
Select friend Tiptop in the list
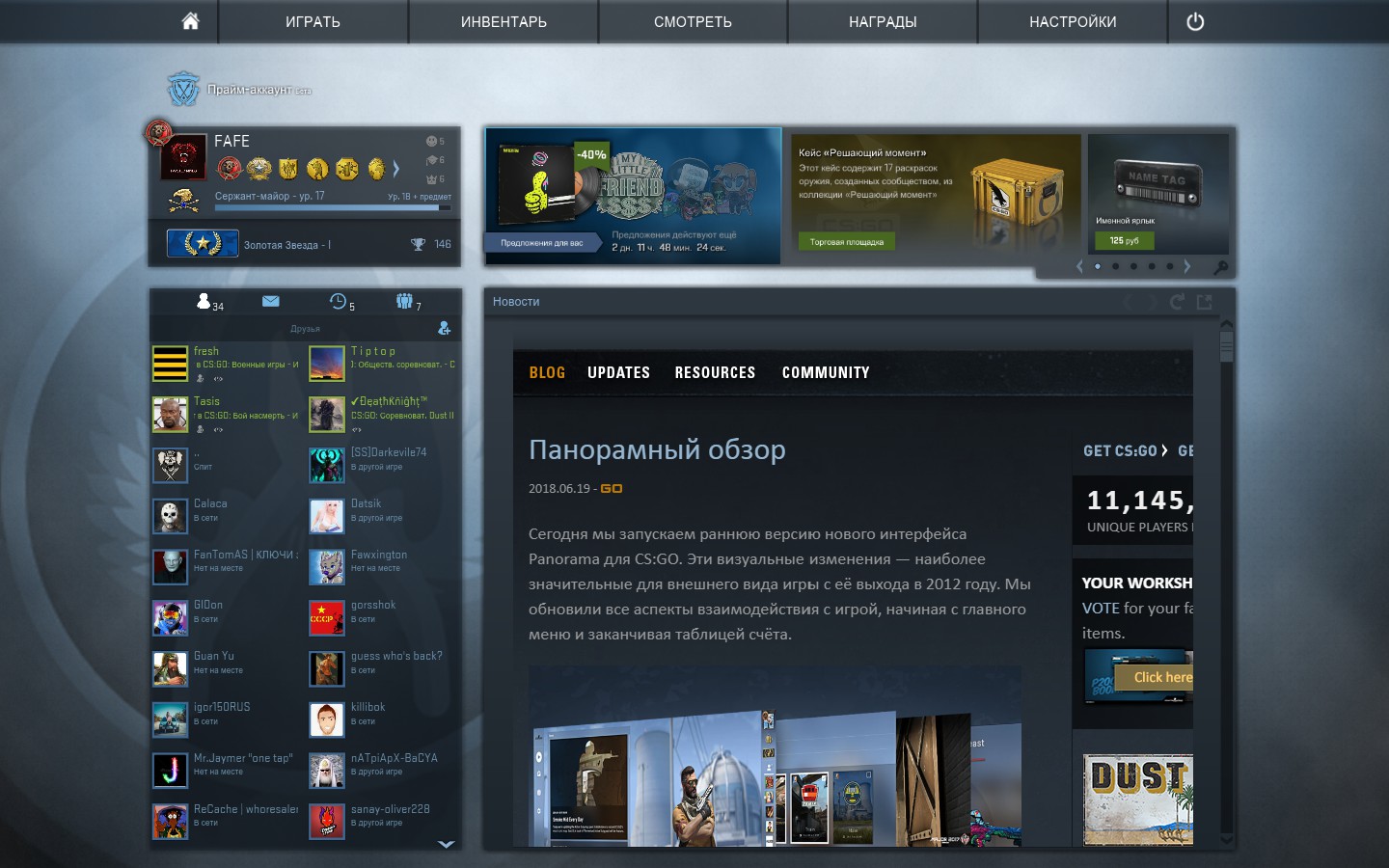pyautogui.click(x=383, y=364)
